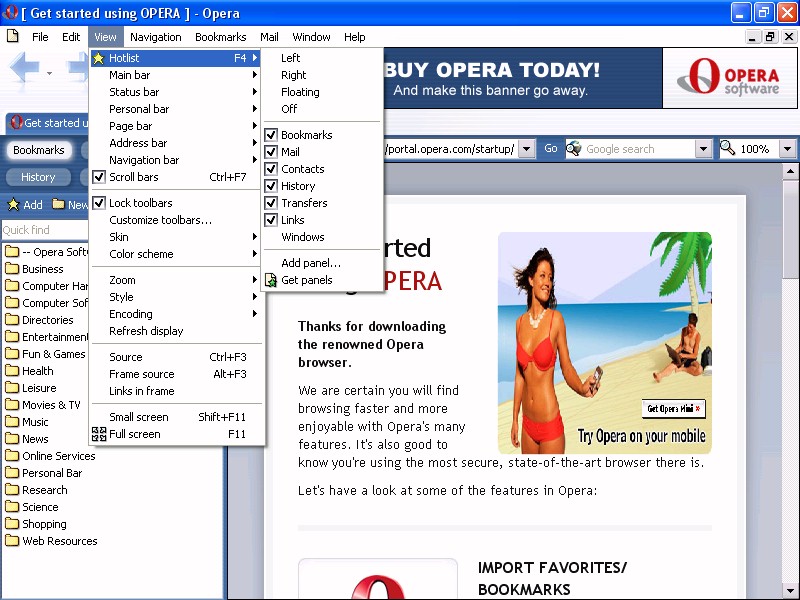Click the Google search magnifier icon
Image resolution: width=800 pixels, height=600 pixels.
tap(574, 148)
